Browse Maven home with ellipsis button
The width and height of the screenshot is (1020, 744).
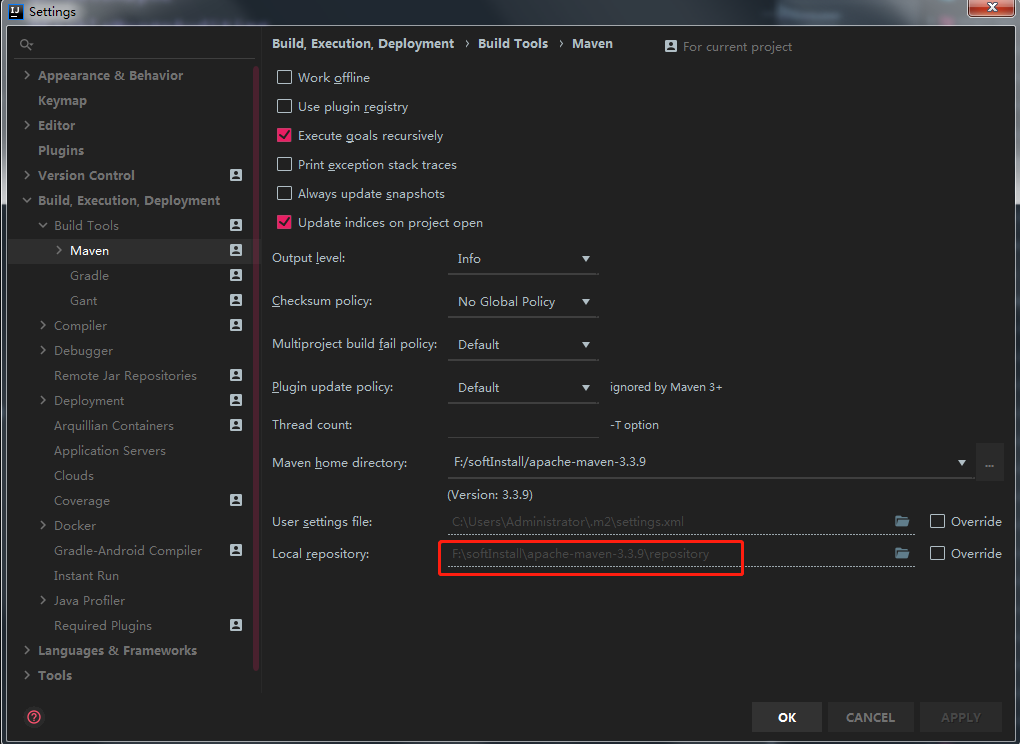(989, 462)
